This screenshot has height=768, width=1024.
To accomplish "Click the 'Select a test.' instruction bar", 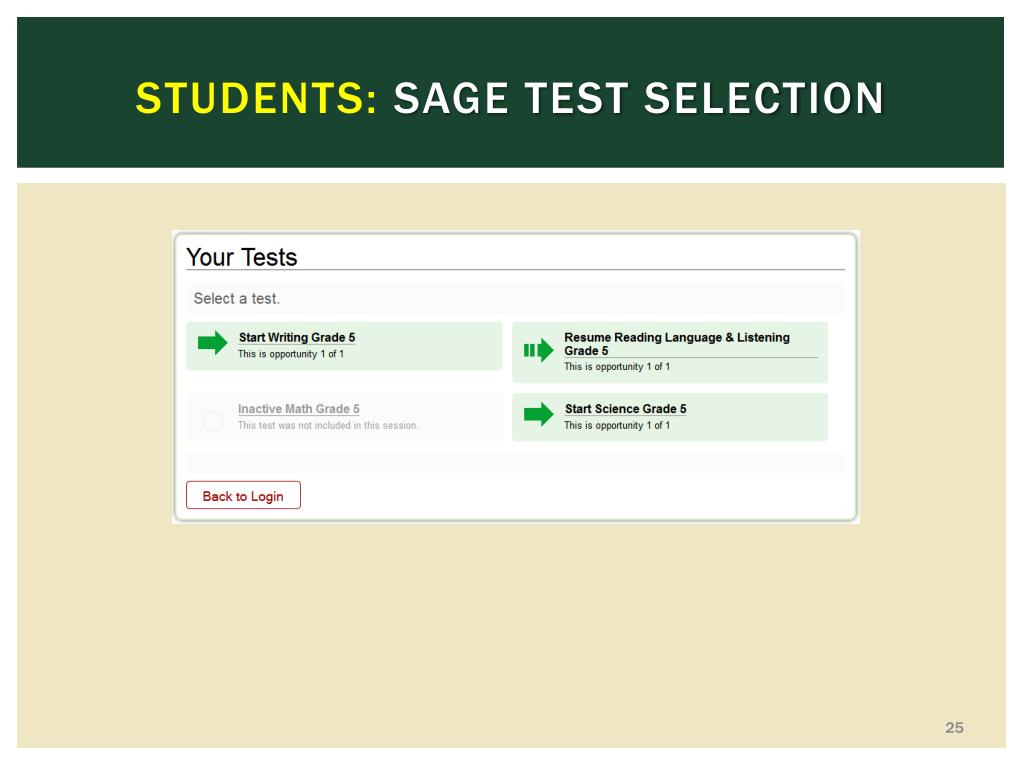I will coord(515,298).
